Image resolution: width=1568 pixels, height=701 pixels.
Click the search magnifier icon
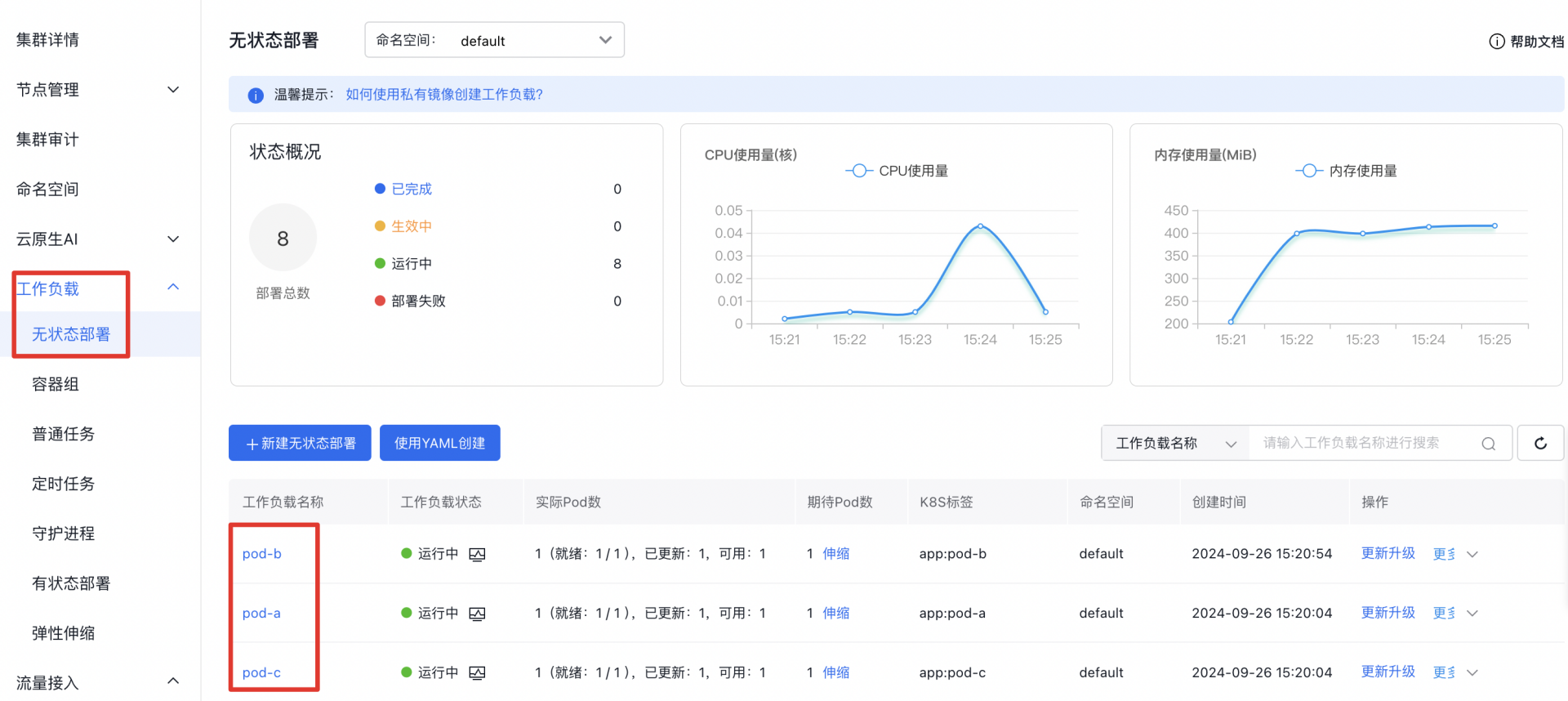pyautogui.click(x=1489, y=444)
